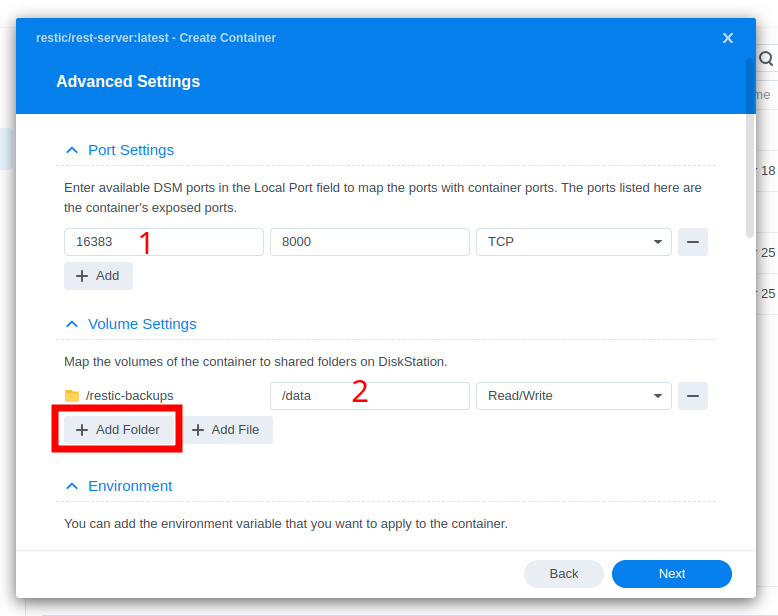
Task: Select the /restic-backups folder entry
Action: (119, 396)
